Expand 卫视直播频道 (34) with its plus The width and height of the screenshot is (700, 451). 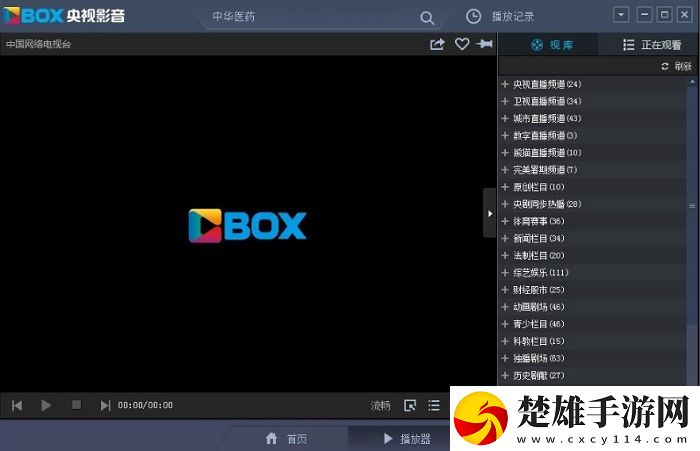point(505,101)
